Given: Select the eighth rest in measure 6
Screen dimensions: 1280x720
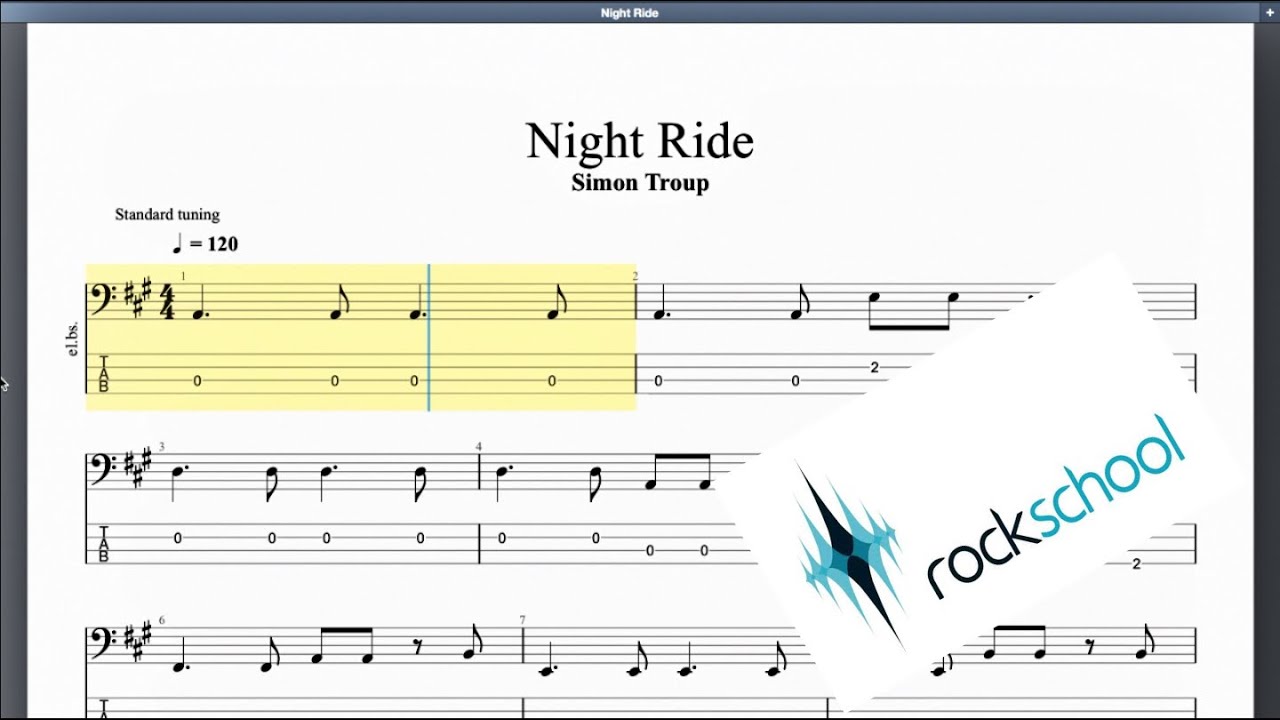Looking at the screenshot, I should click(x=418, y=647).
